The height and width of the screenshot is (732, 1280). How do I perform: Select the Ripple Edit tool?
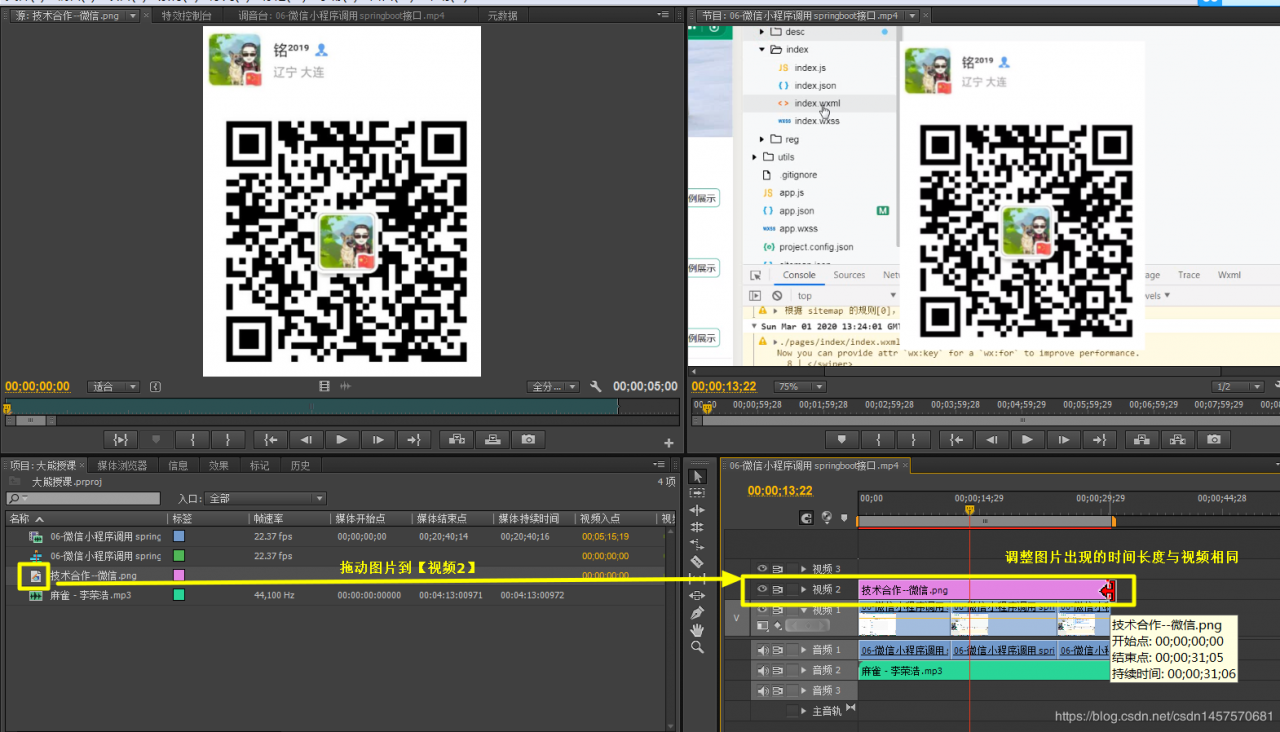tap(698, 510)
